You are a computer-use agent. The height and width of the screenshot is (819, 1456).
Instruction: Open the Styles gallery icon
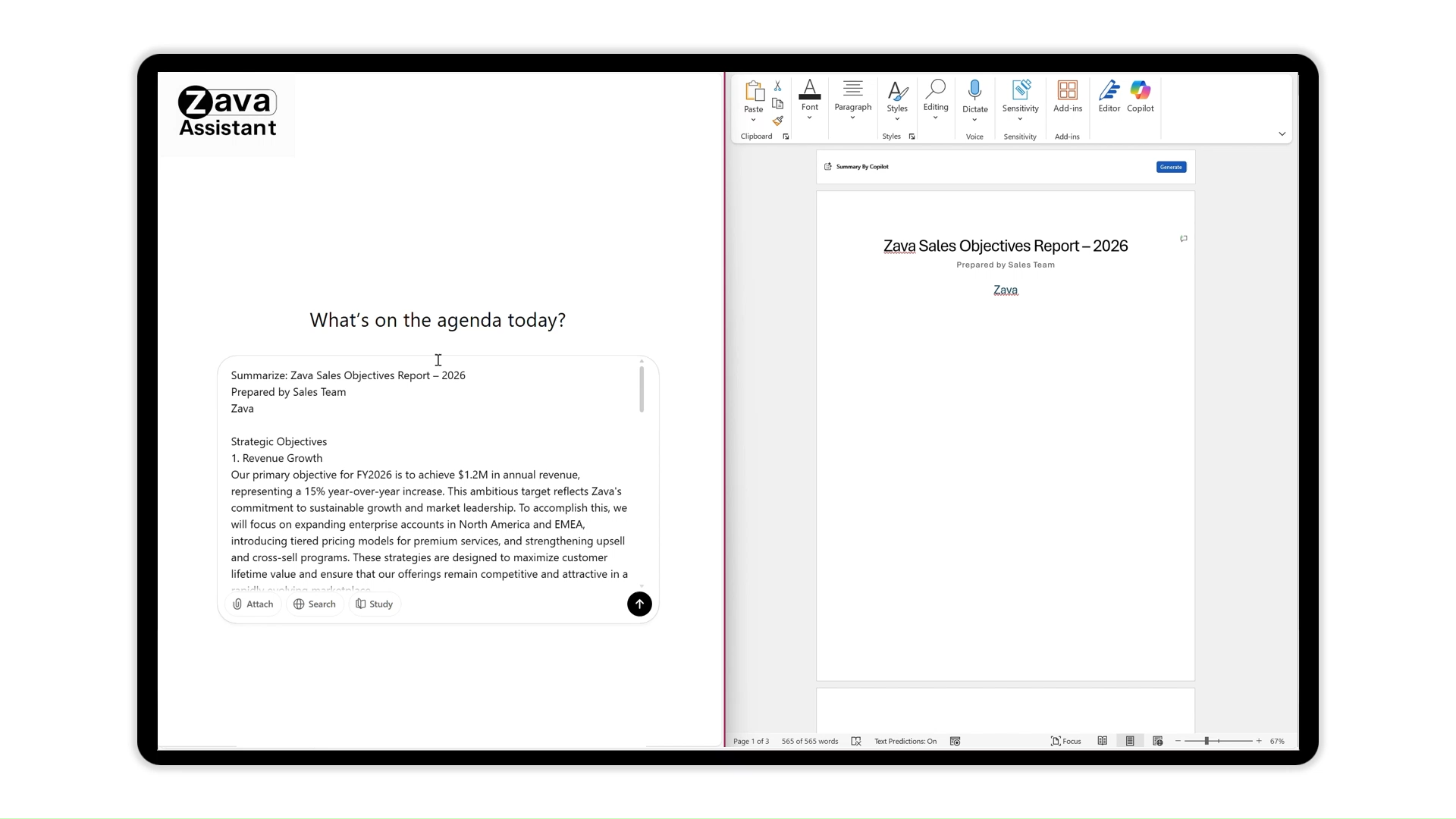[897, 90]
